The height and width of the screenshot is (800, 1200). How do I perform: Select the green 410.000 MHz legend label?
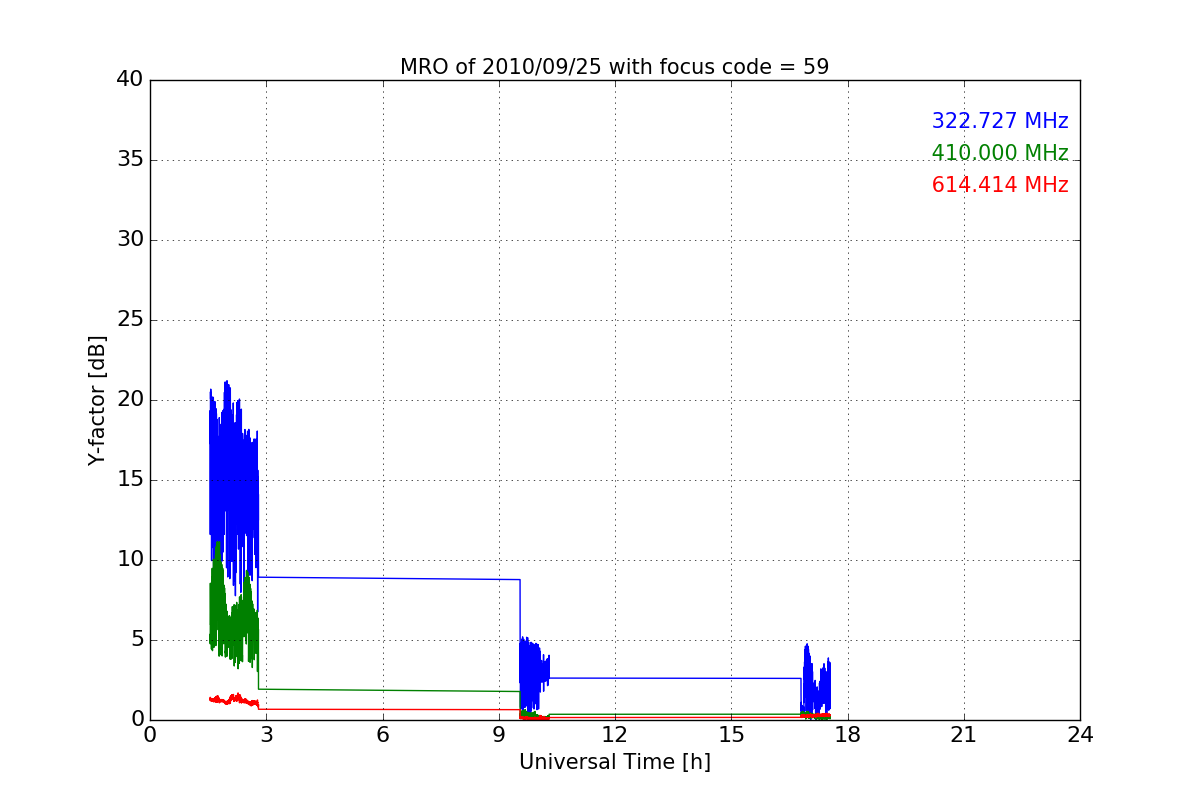click(1000, 153)
